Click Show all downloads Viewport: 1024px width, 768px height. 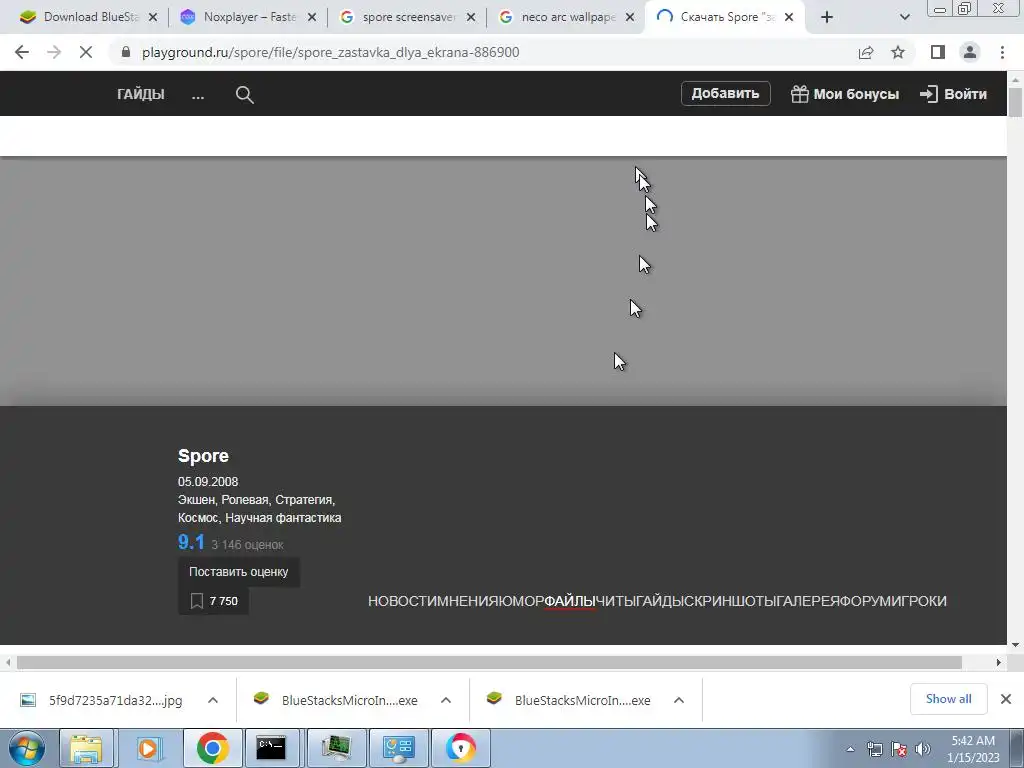point(948,699)
